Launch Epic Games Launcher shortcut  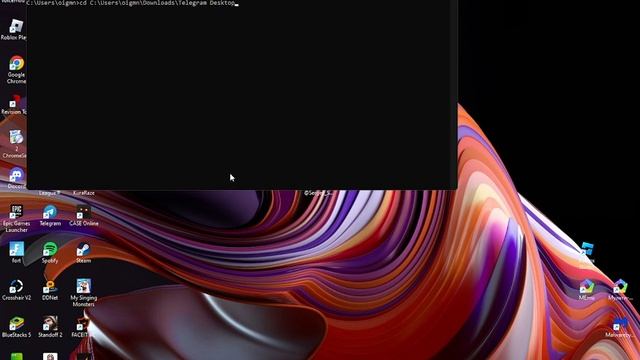[x=16, y=218]
